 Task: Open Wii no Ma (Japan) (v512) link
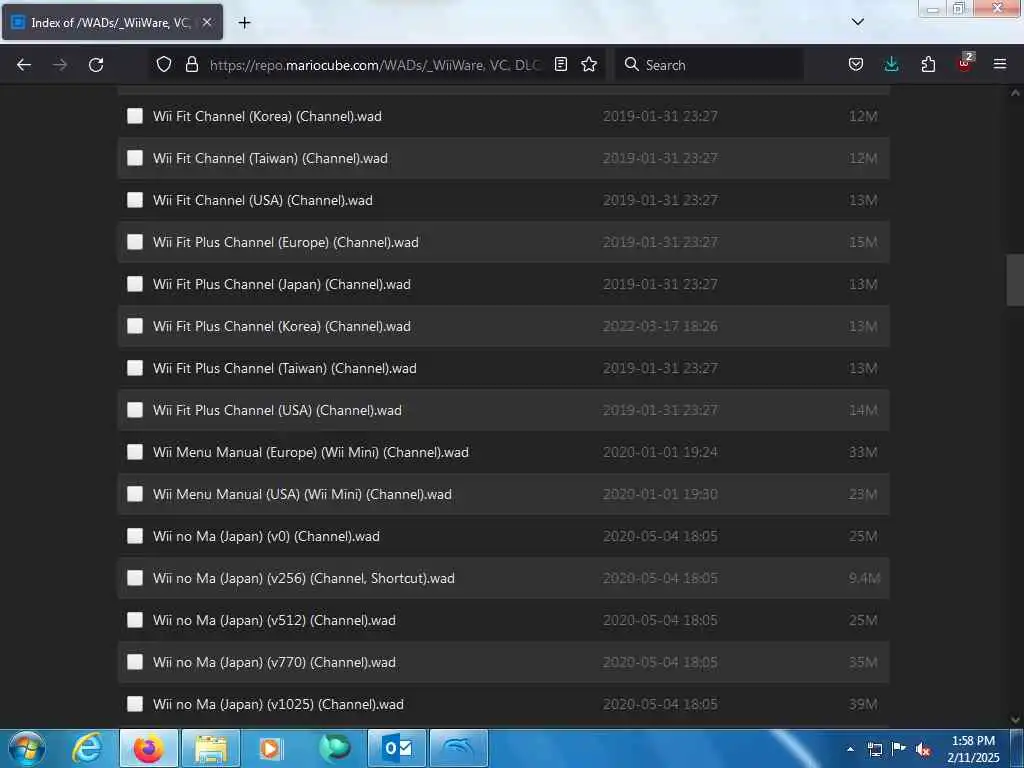(x=274, y=620)
